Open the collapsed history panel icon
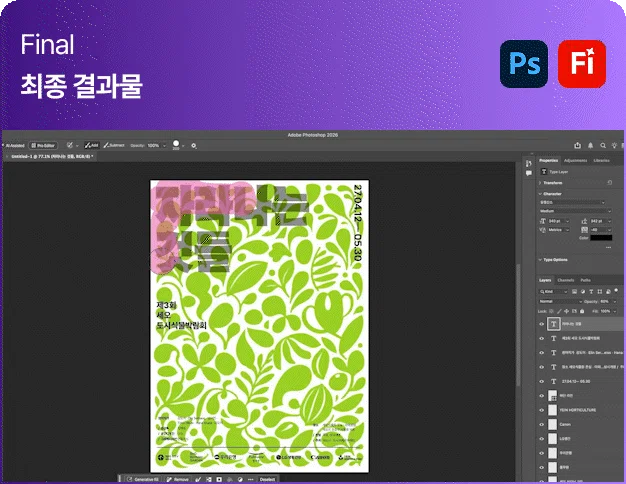626x484 pixels. point(529,163)
